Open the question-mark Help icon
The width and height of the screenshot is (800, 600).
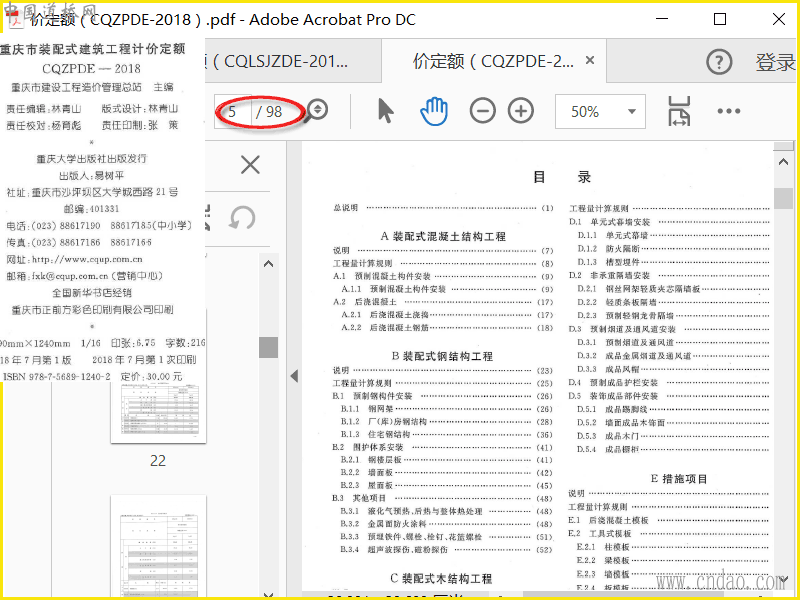719,62
